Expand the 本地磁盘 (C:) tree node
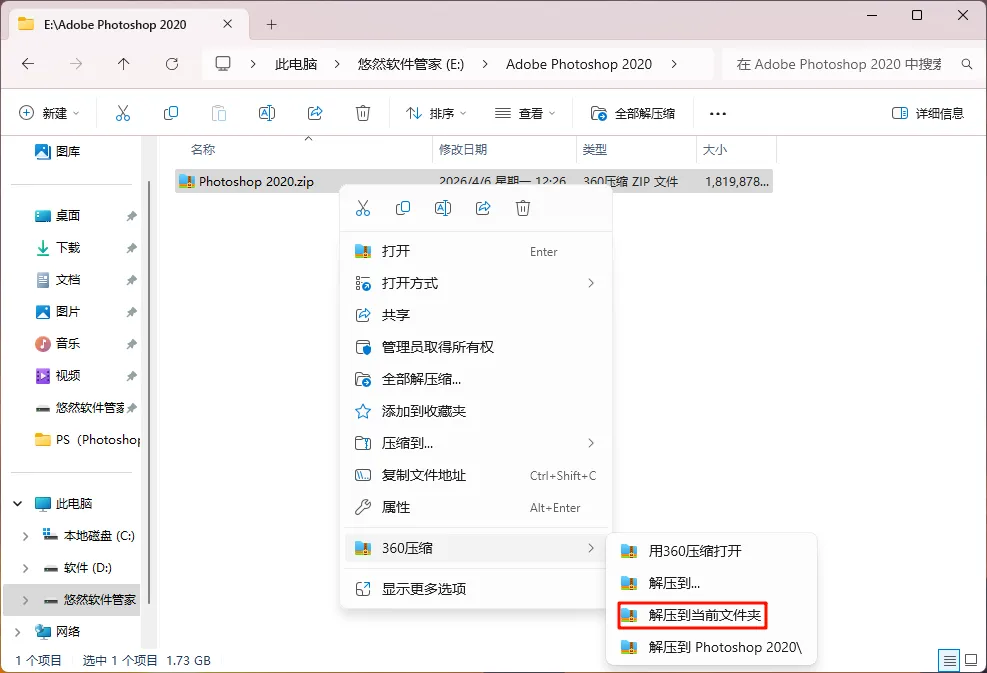Viewport: 987px width, 673px height. click(25, 536)
